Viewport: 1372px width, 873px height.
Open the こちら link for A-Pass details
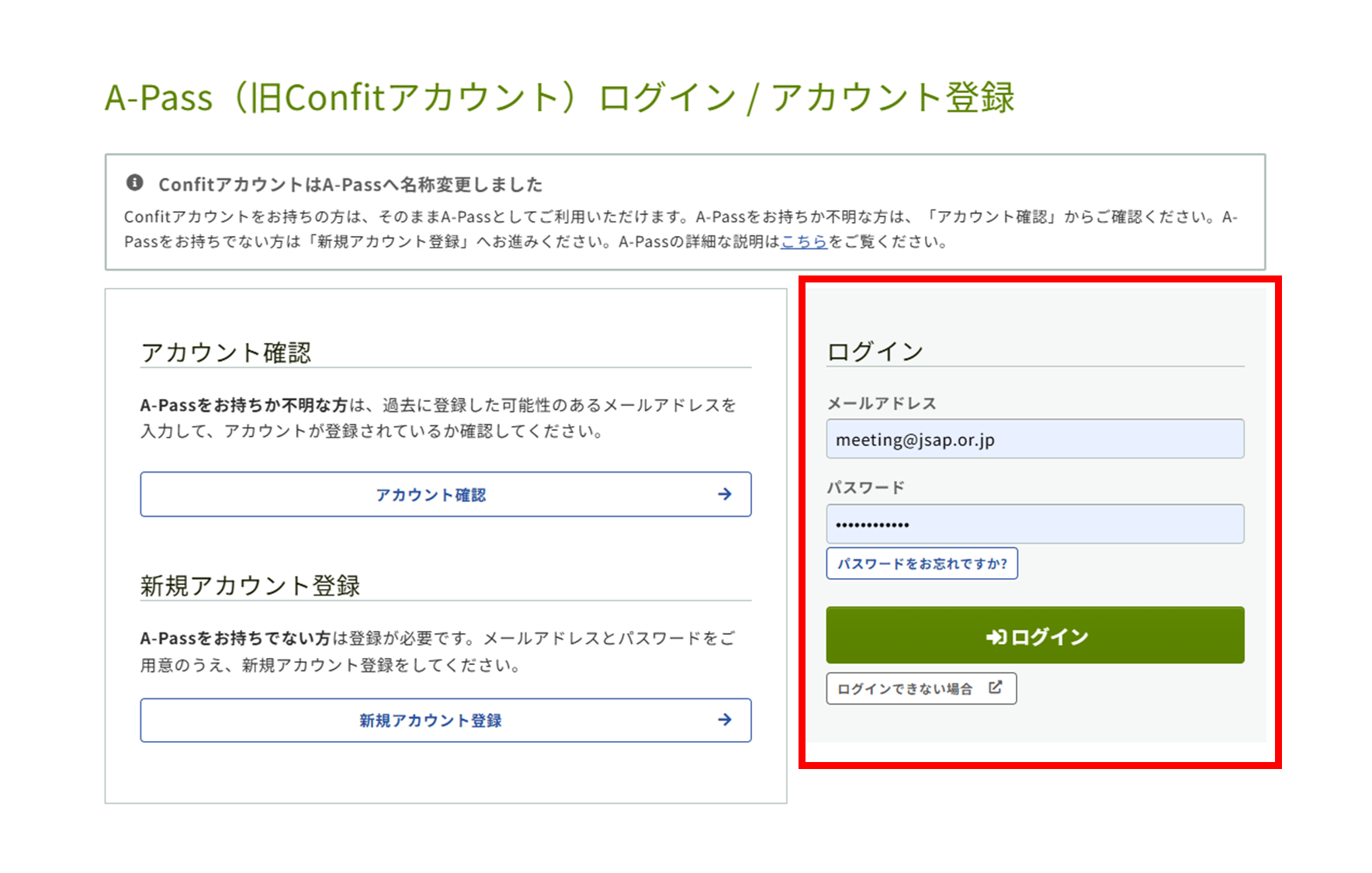[x=803, y=242]
